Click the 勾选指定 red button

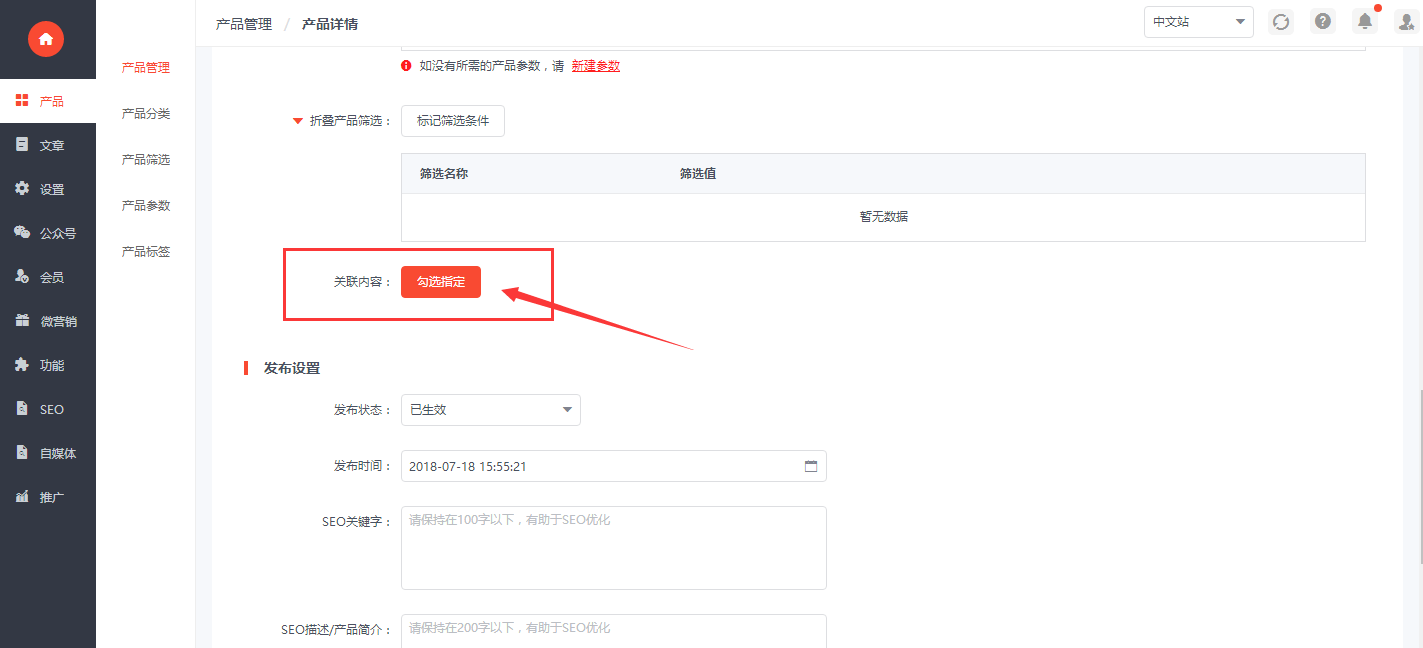[x=441, y=282]
